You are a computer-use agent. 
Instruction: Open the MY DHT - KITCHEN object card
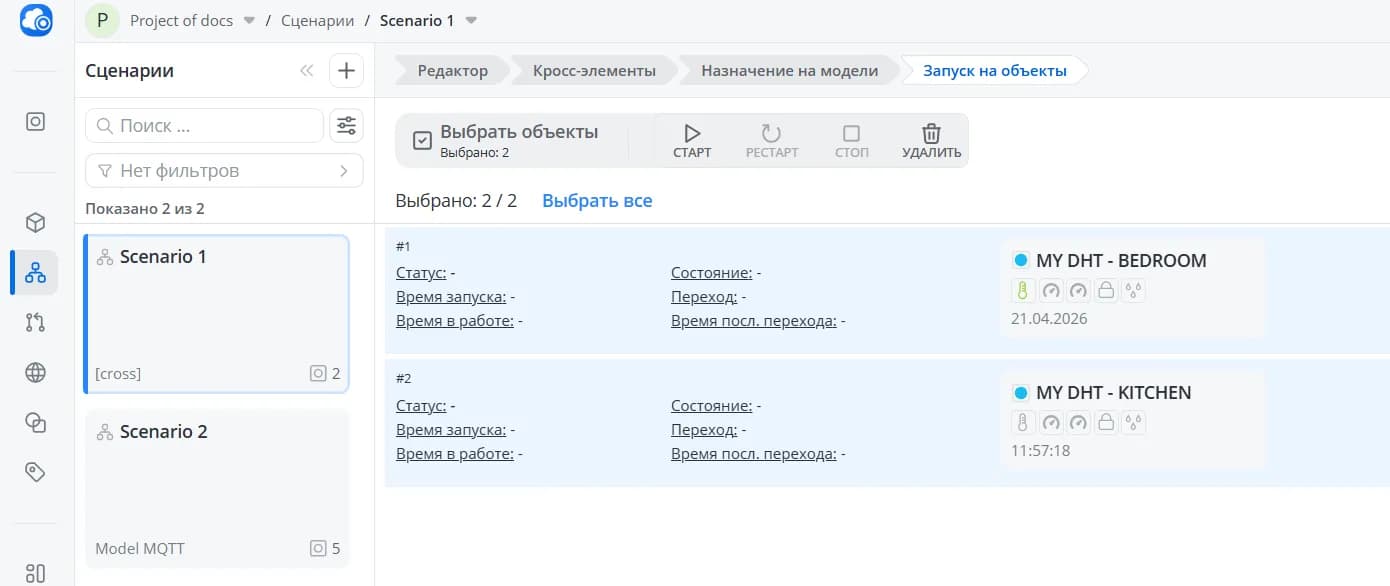point(1132,421)
